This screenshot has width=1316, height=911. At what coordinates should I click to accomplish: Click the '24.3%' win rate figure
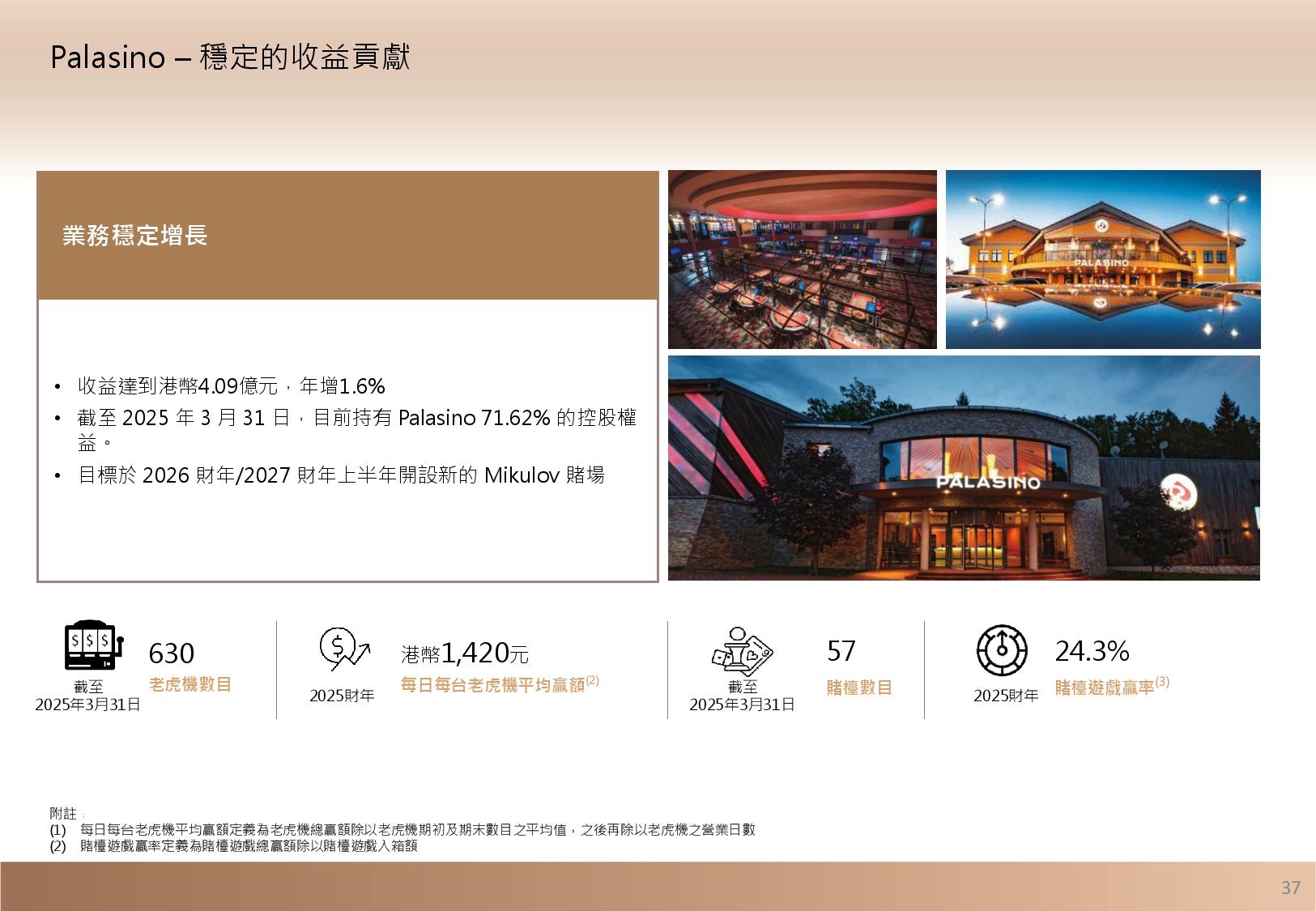[x=1092, y=651]
